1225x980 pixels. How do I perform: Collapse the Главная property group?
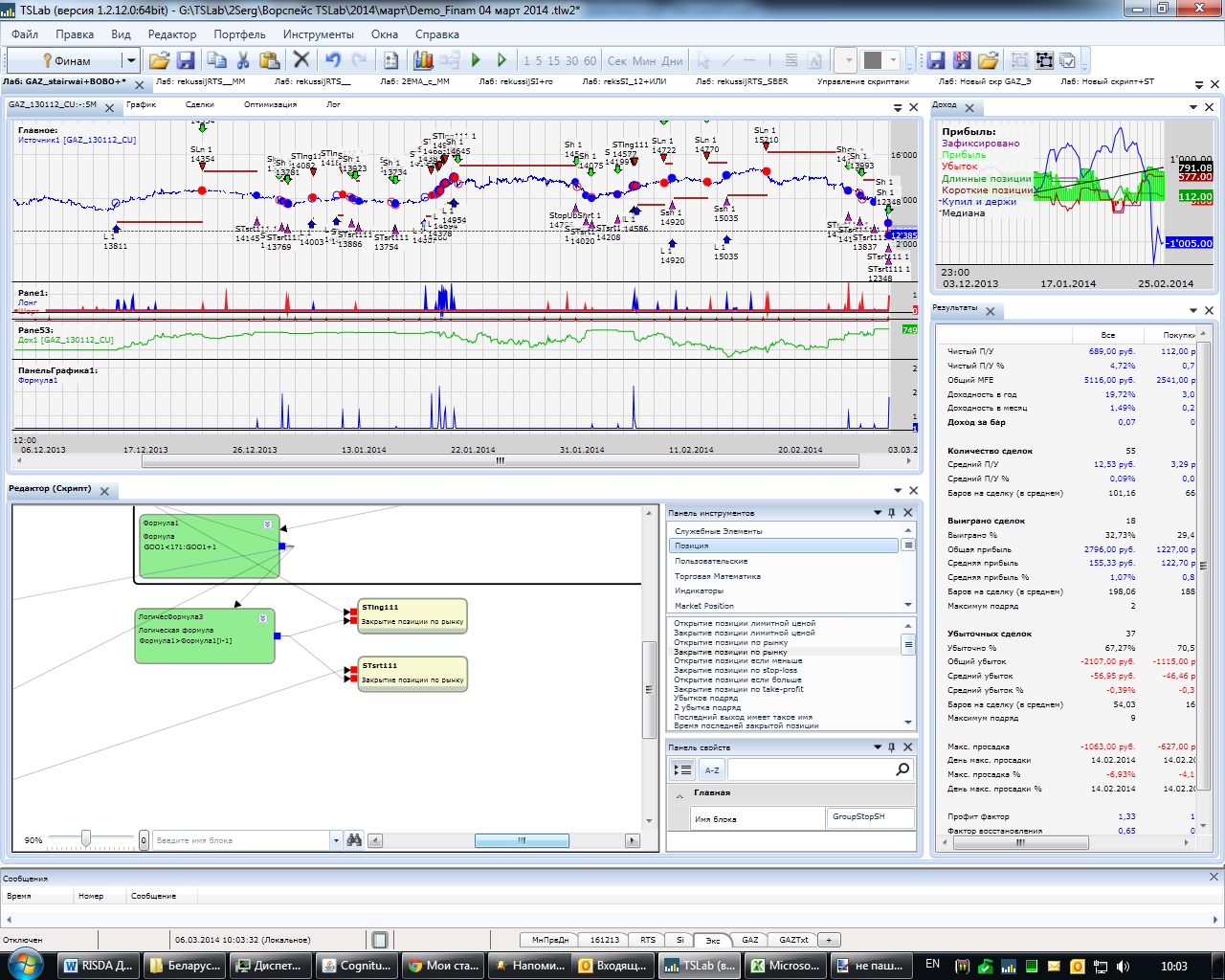tap(679, 794)
